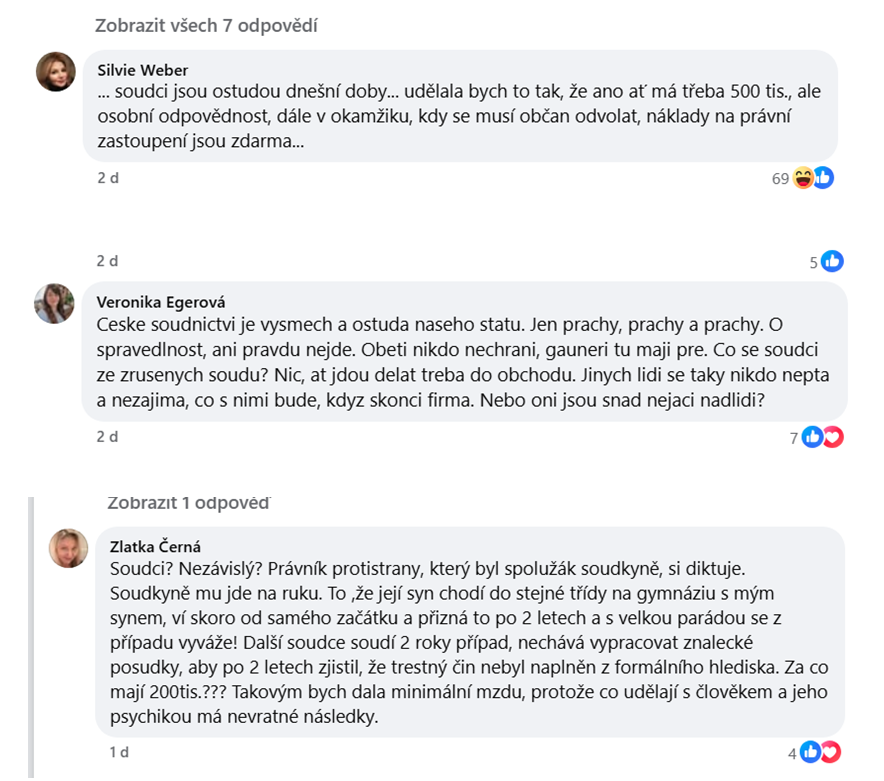Click the like icon beside the 5 count

832,261
